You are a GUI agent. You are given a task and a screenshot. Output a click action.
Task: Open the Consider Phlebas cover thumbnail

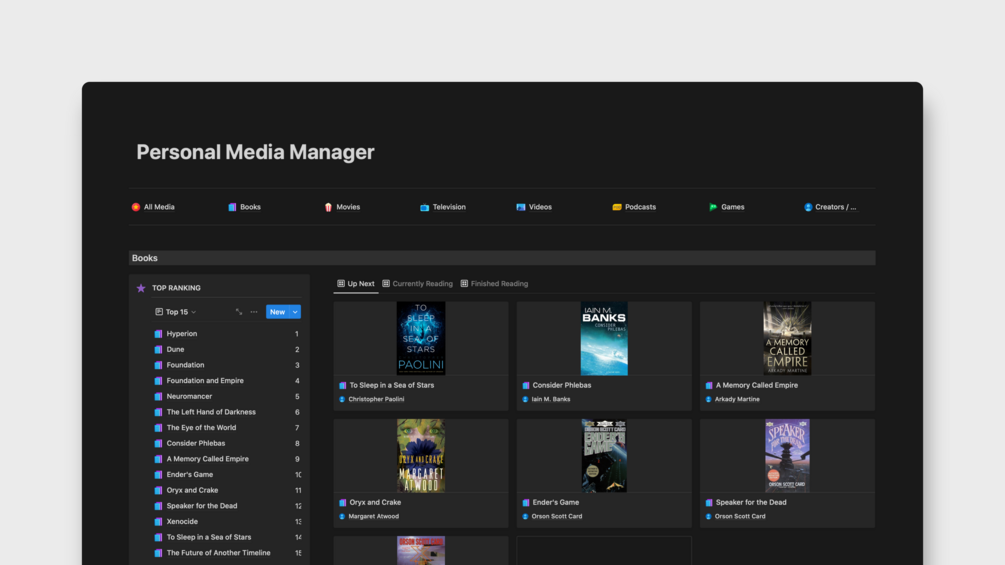(x=604, y=338)
